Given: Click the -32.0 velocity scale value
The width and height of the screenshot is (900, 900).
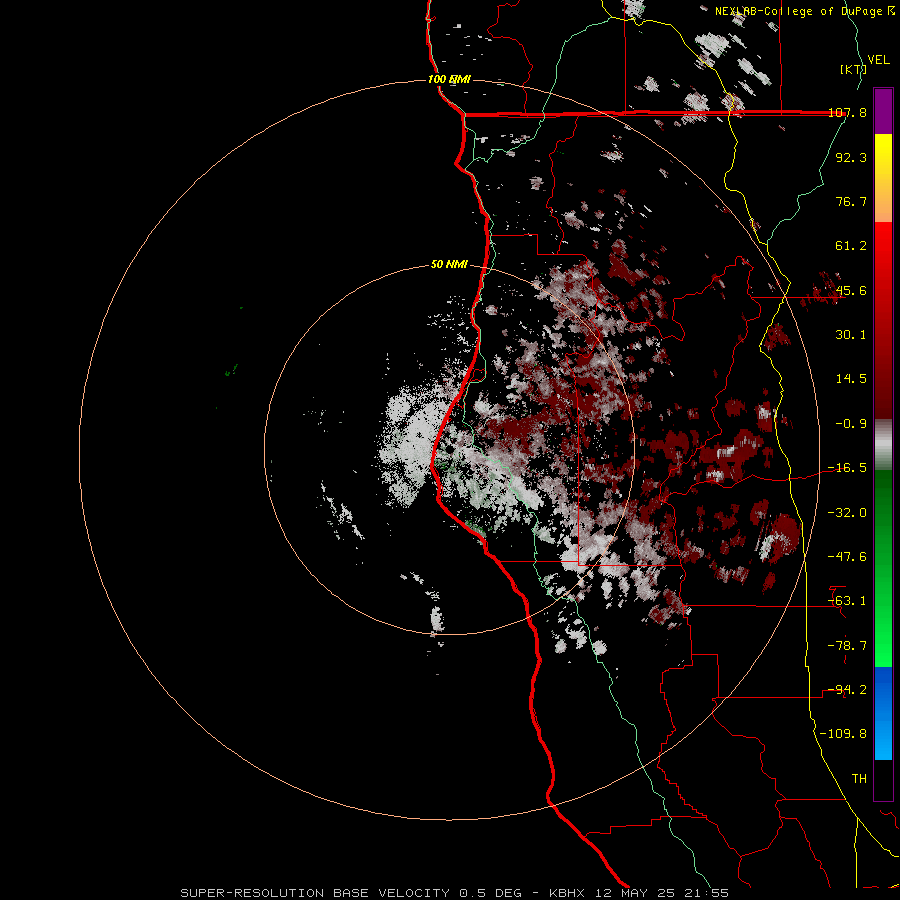Looking at the screenshot, I should coord(847,513).
